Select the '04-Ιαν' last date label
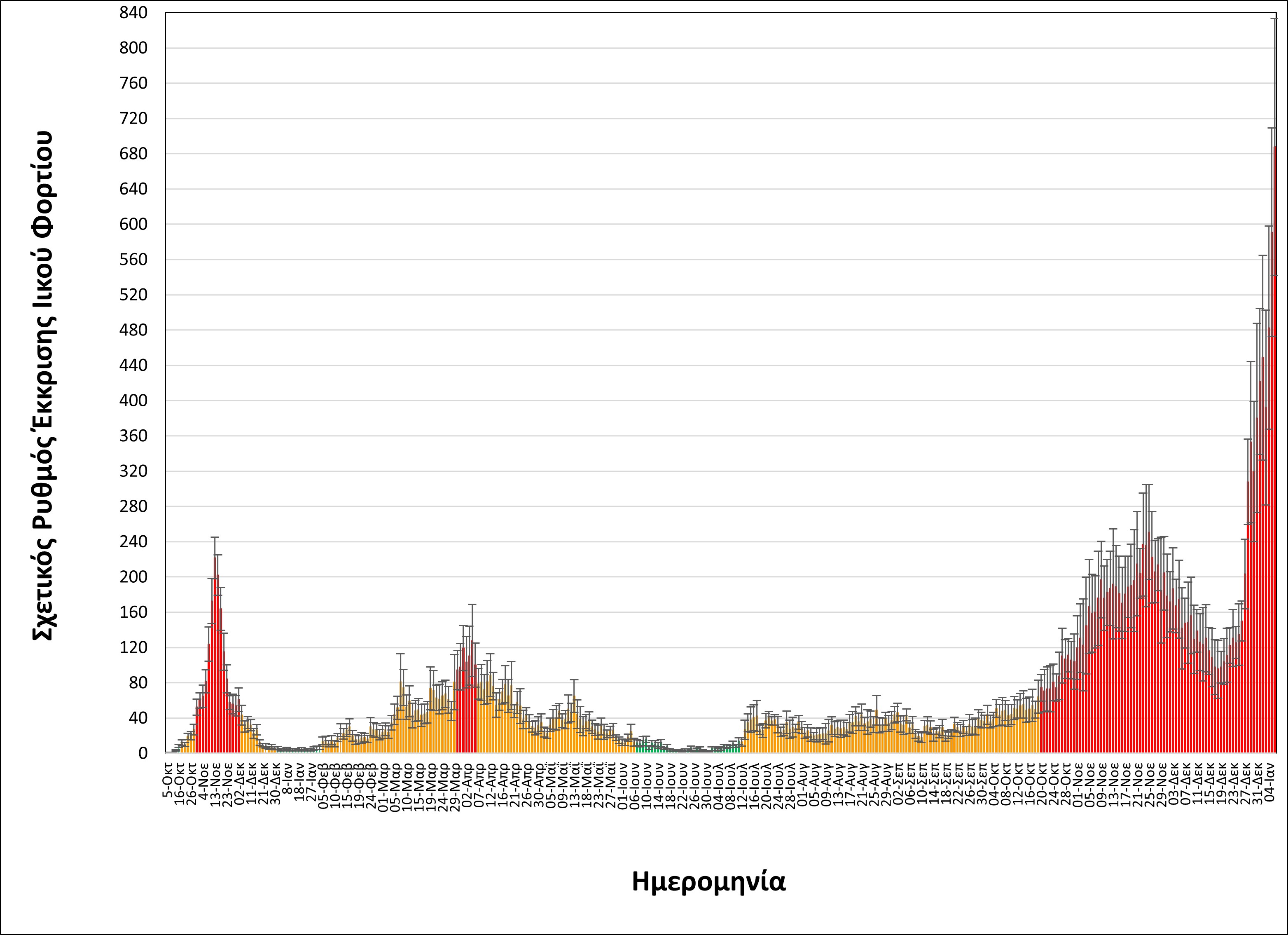The height and width of the screenshot is (935, 1288). pyautogui.click(x=1270, y=782)
